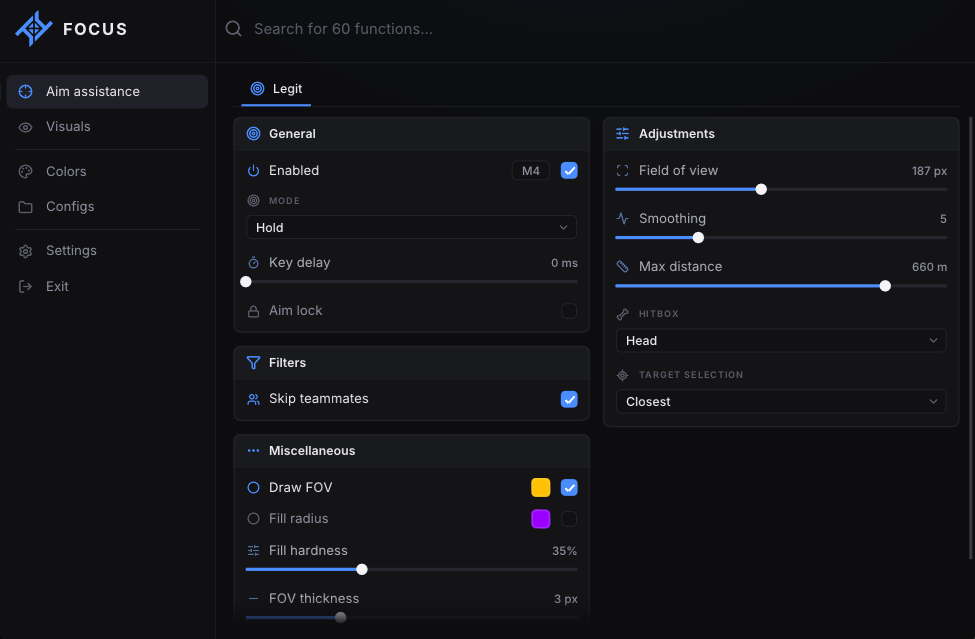Click the stopwatch icon beside Key delay
This screenshot has height=639, width=975.
point(253,262)
